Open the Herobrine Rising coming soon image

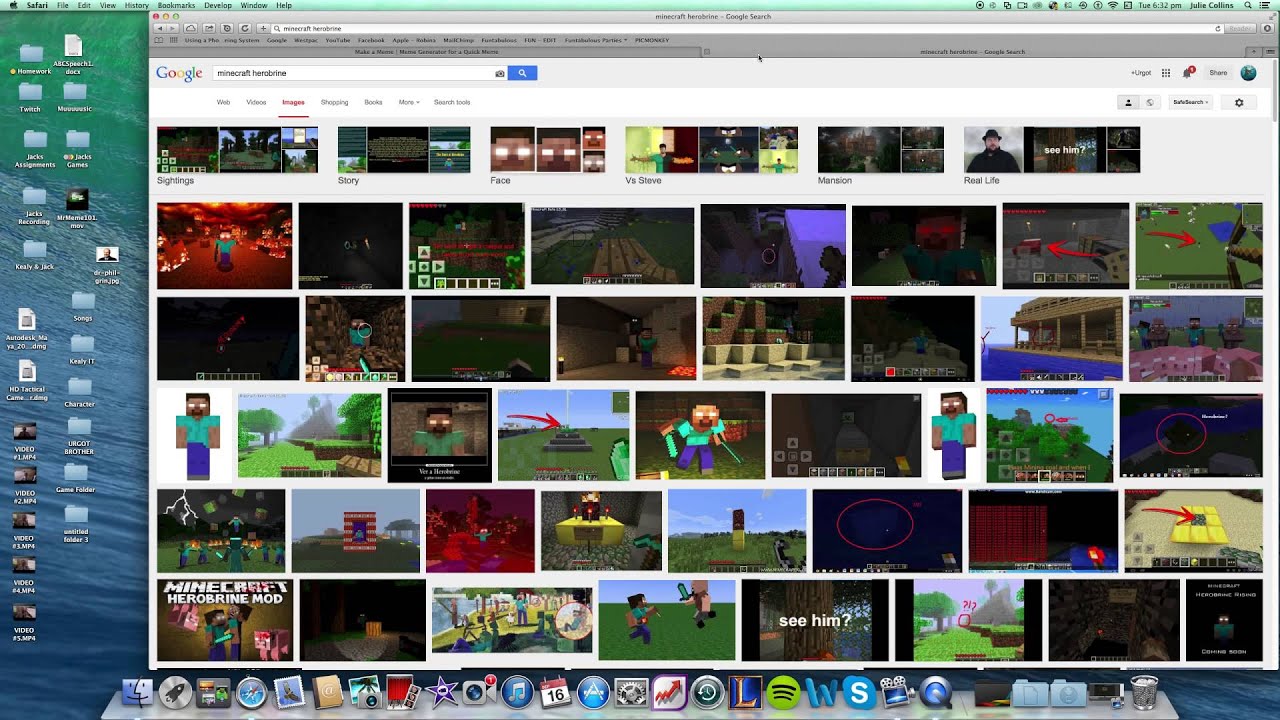(1223, 620)
